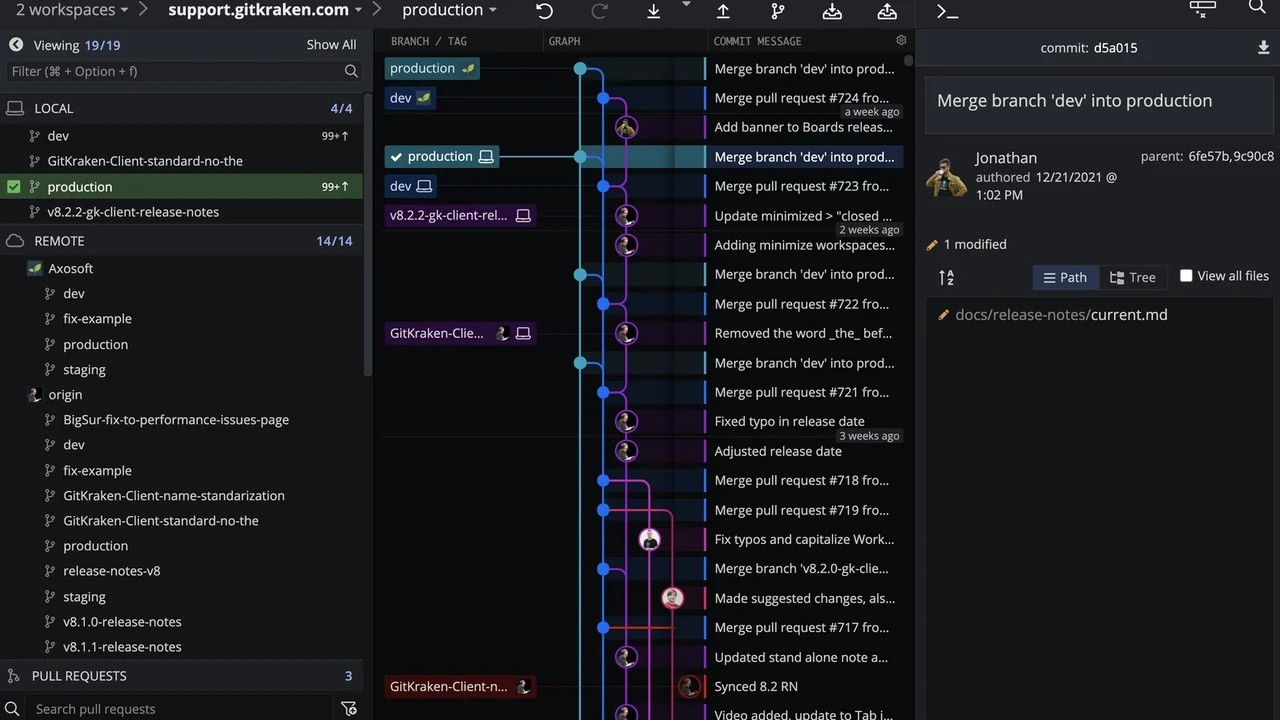Image resolution: width=1280 pixels, height=720 pixels.
Task: Toggle the checked box next to local production
Action: pyautogui.click(x=13, y=186)
